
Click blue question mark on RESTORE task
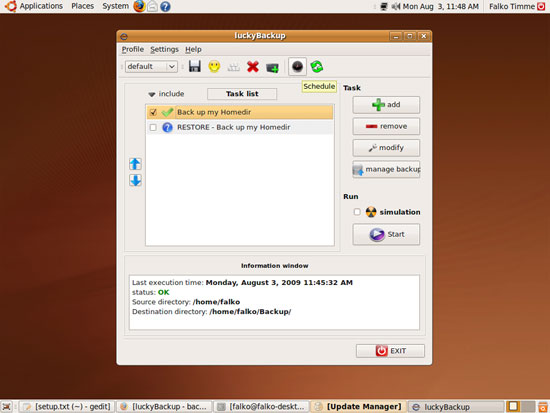(167, 127)
